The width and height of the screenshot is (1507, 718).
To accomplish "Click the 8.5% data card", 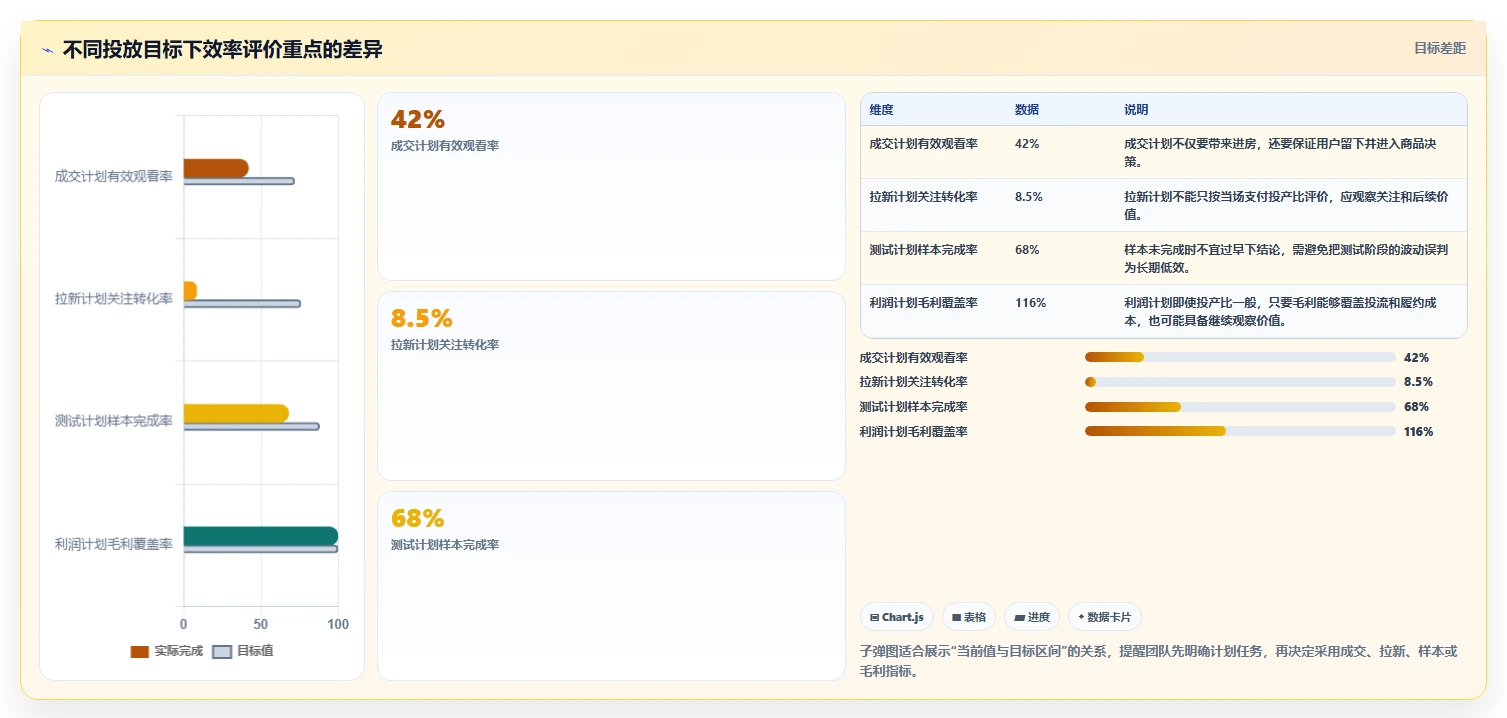I will pos(611,386).
